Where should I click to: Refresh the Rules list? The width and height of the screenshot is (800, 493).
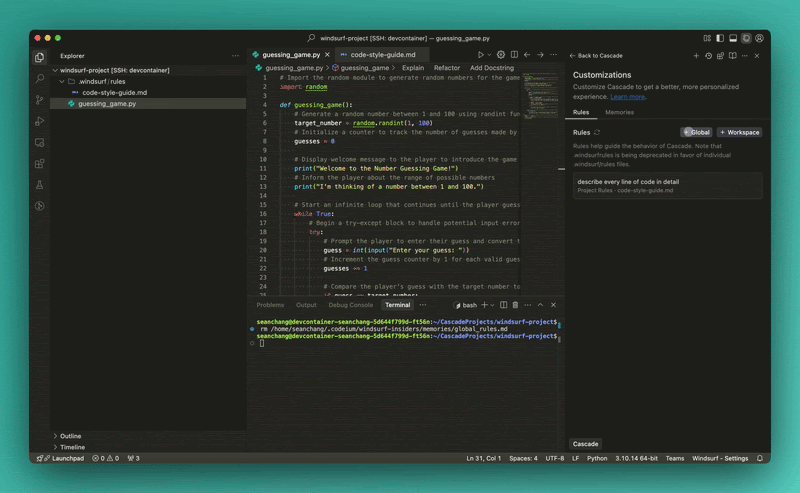point(597,132)
